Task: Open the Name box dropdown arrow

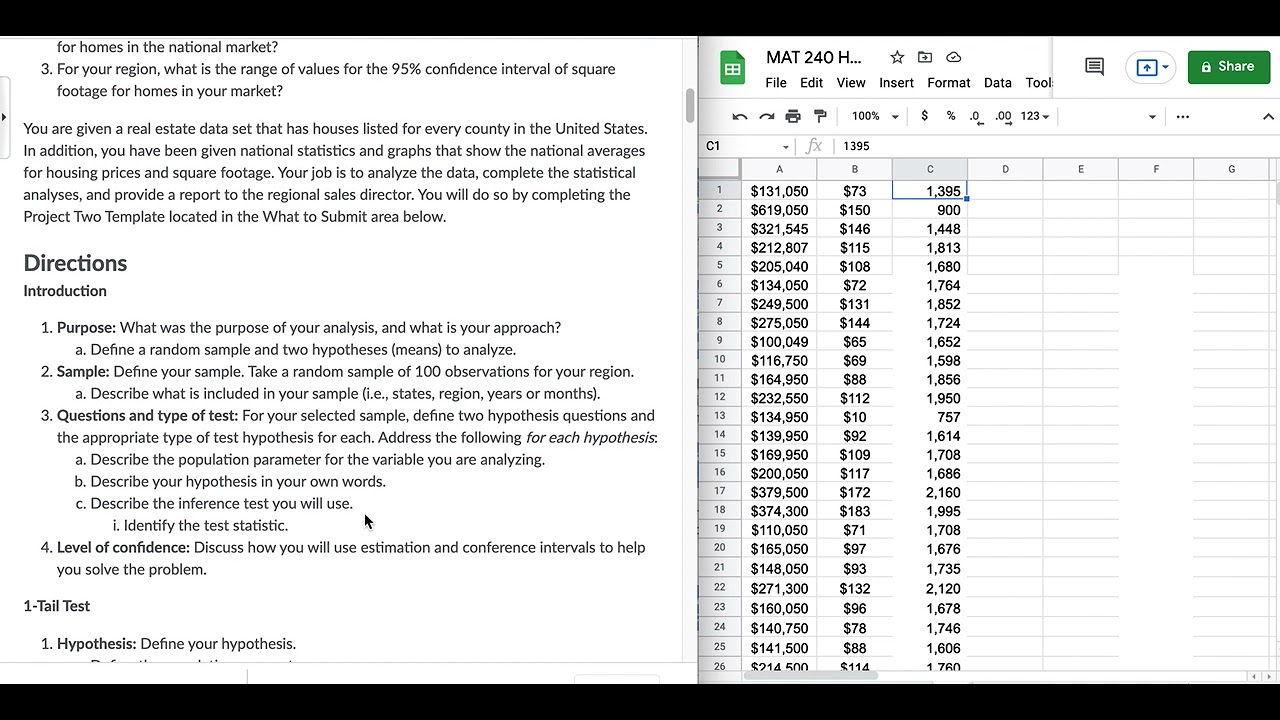Action: pos(786,146)
